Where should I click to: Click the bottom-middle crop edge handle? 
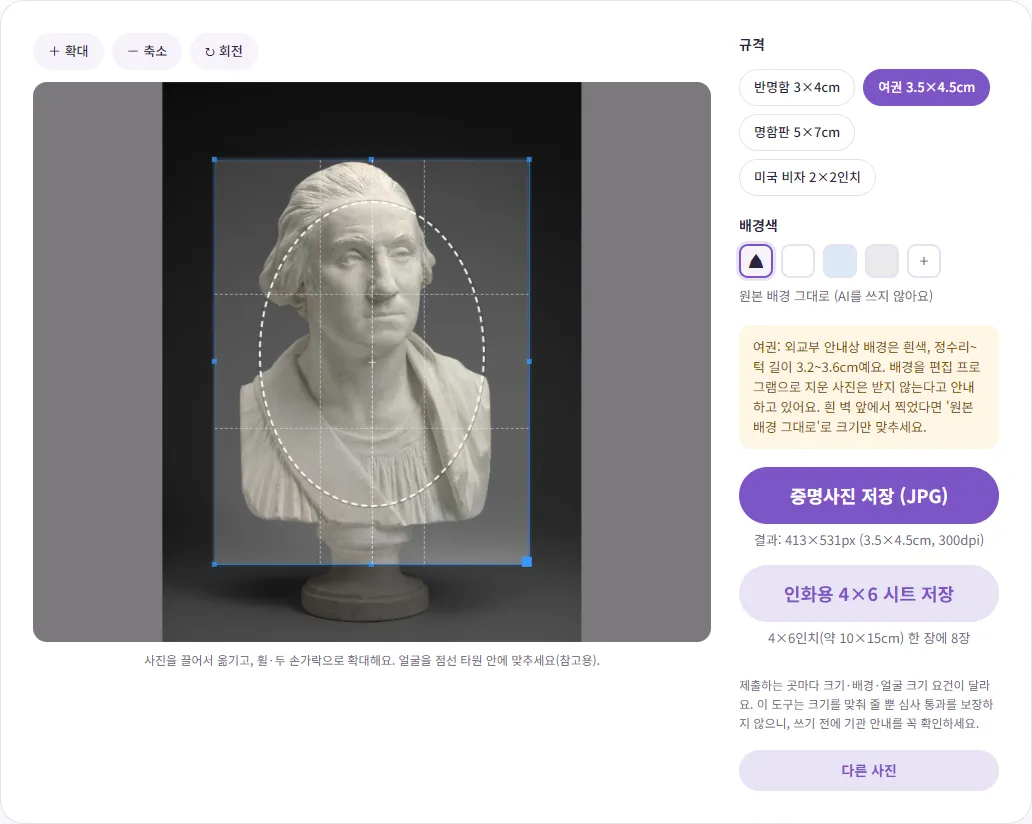point(372,564)
